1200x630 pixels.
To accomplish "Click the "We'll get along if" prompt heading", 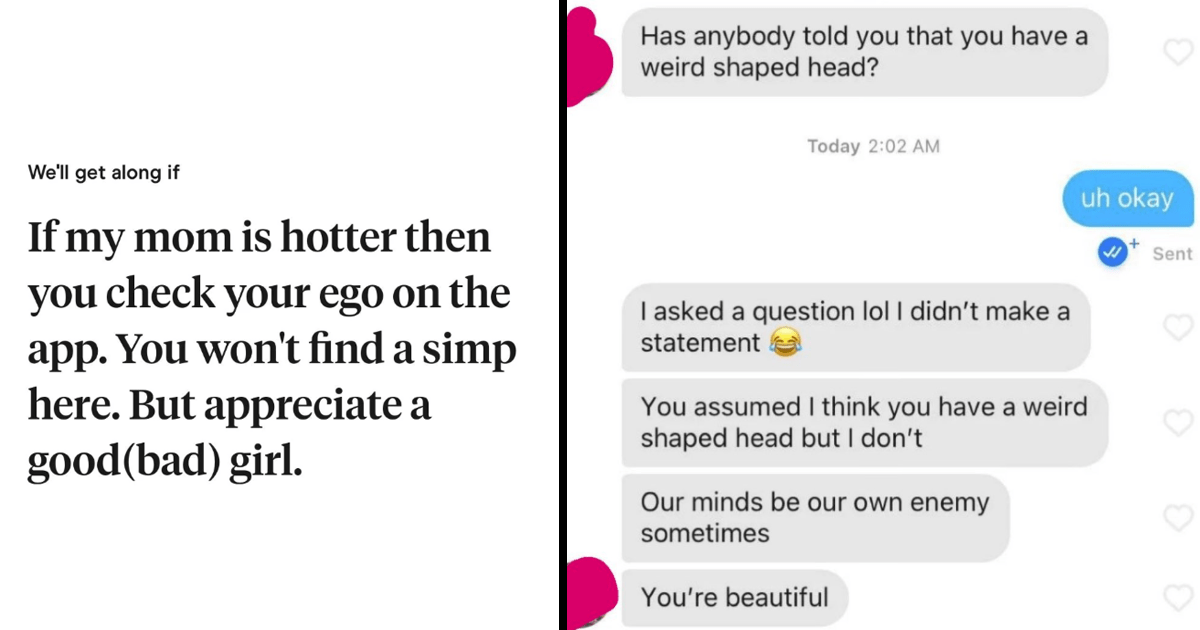I will coord(104,172).
